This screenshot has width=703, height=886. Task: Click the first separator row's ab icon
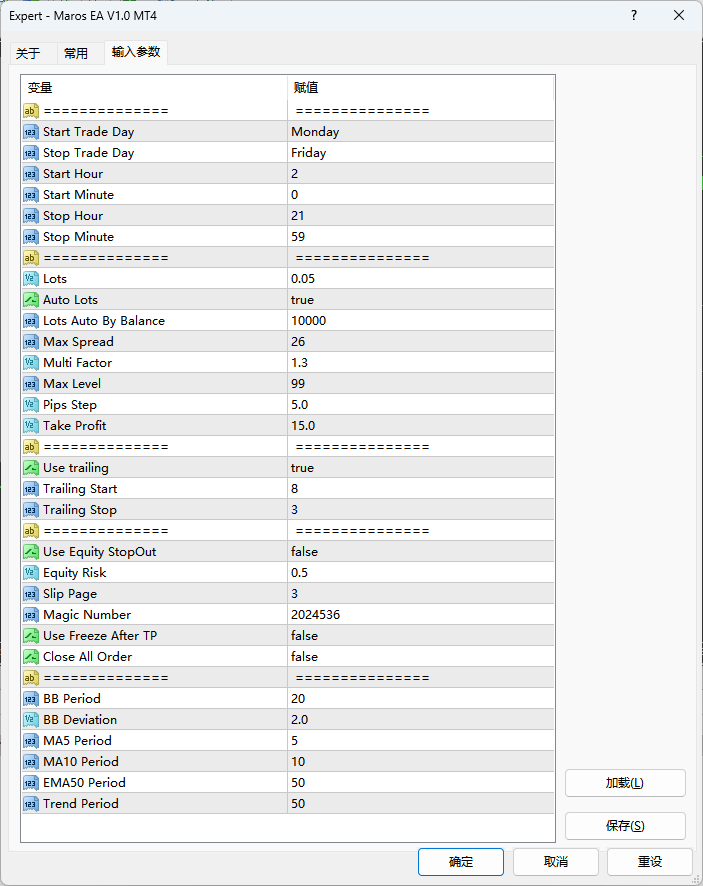[31, 111]
